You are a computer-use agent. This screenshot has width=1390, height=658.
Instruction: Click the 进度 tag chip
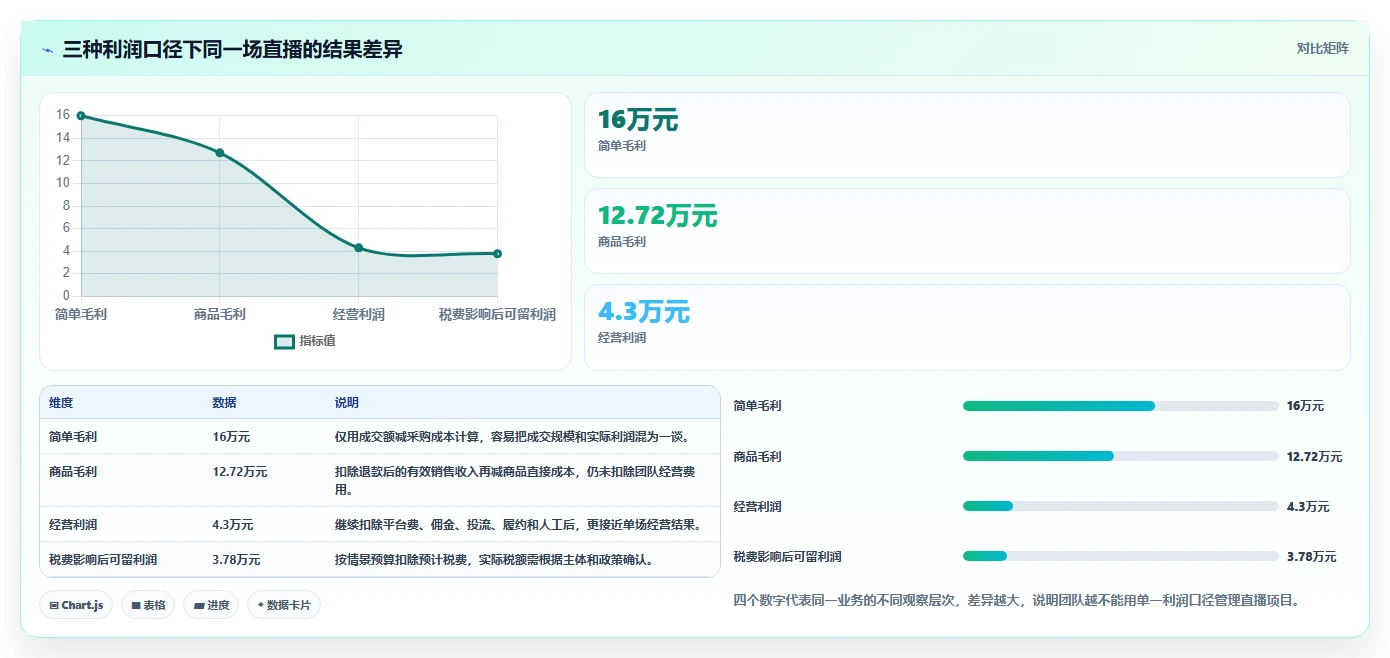(211, 605)
